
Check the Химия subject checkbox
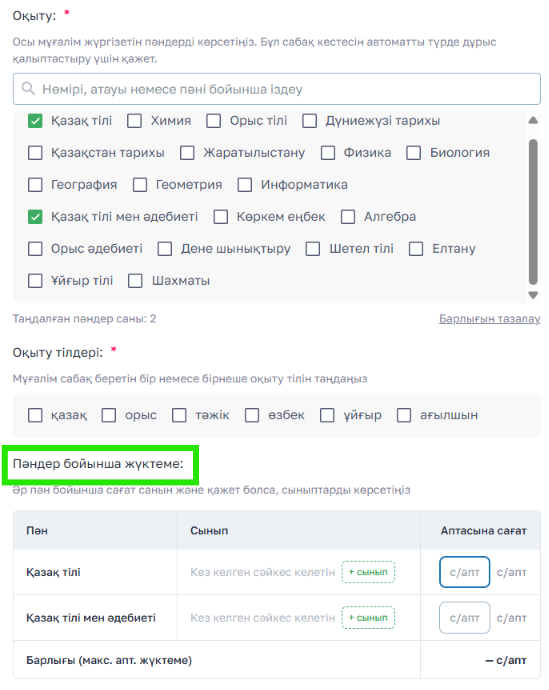[134, 121]
